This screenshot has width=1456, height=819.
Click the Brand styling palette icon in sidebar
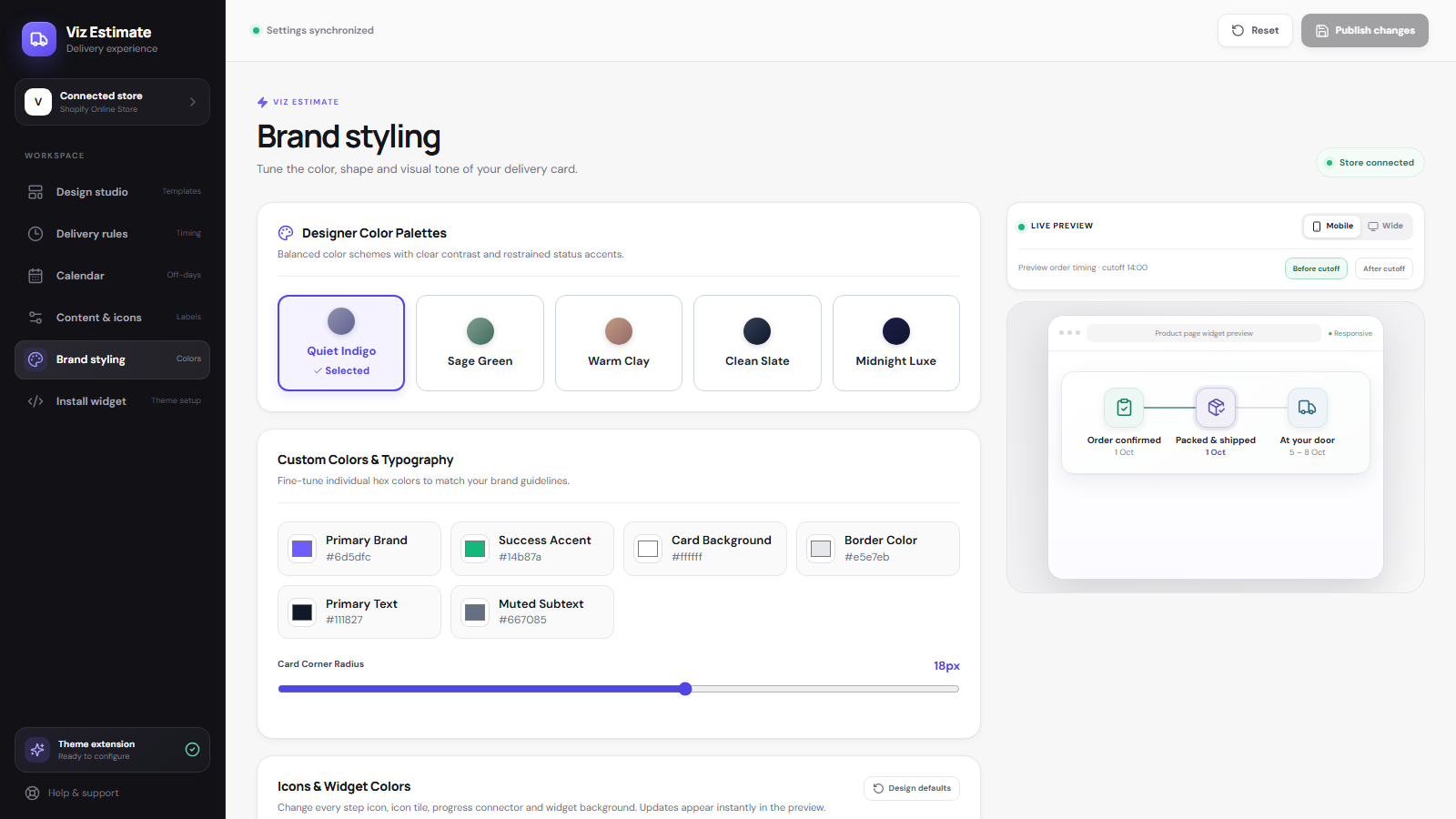click(x=35, y=359)
